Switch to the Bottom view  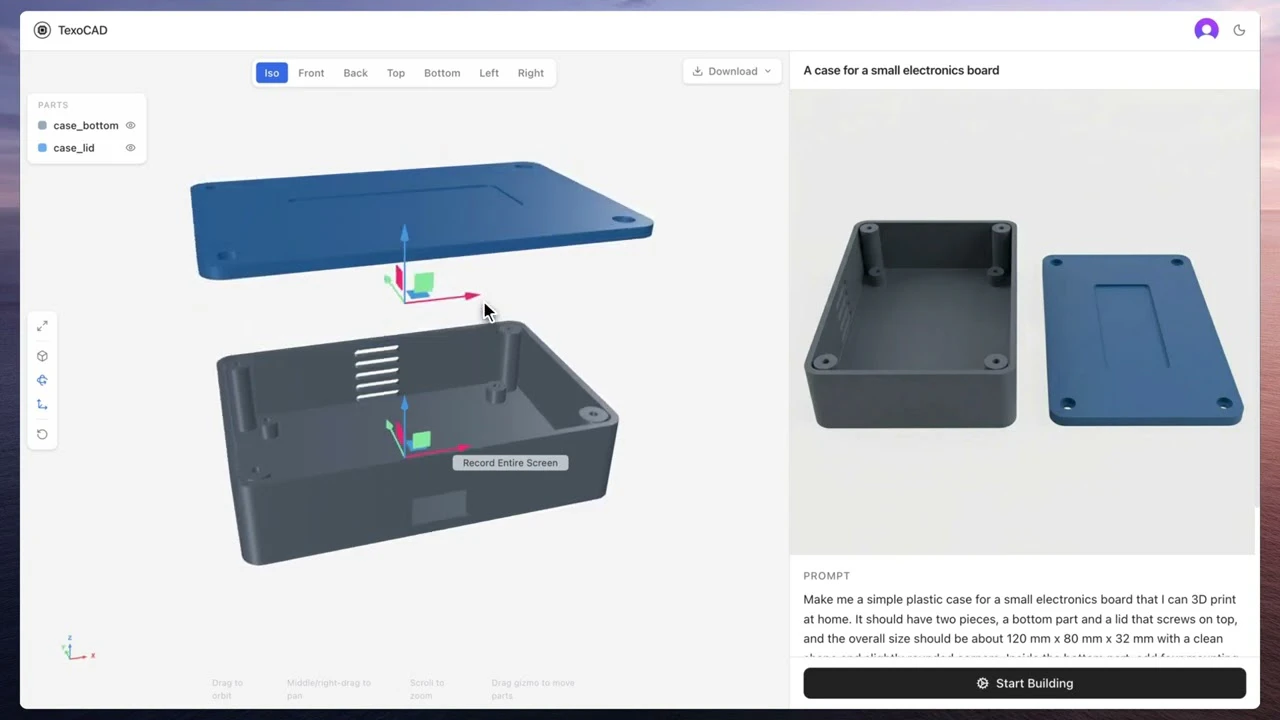click(x=442, y=73)
